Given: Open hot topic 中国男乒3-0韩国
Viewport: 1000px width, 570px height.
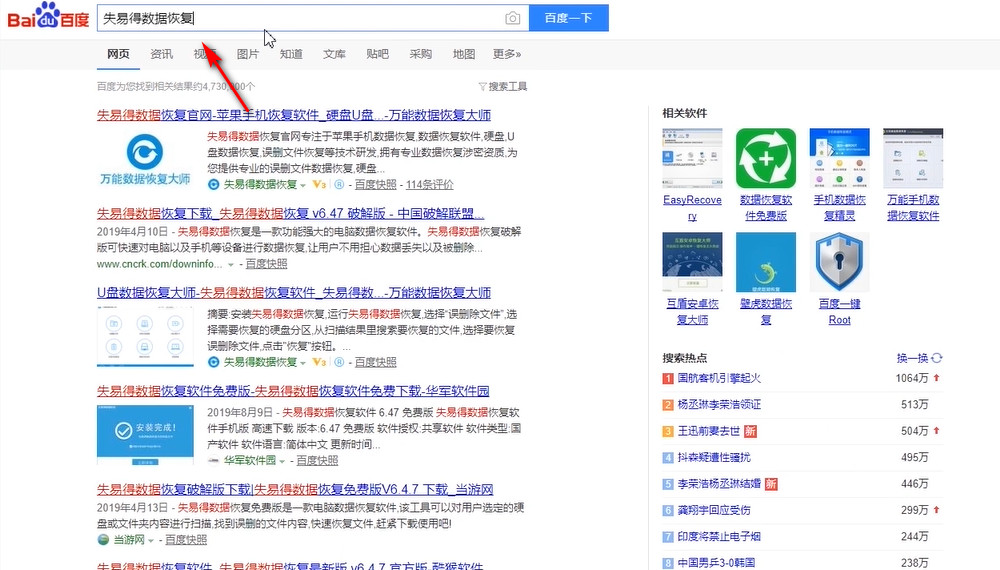Looking at the screenshot, I should pos(716,563).
